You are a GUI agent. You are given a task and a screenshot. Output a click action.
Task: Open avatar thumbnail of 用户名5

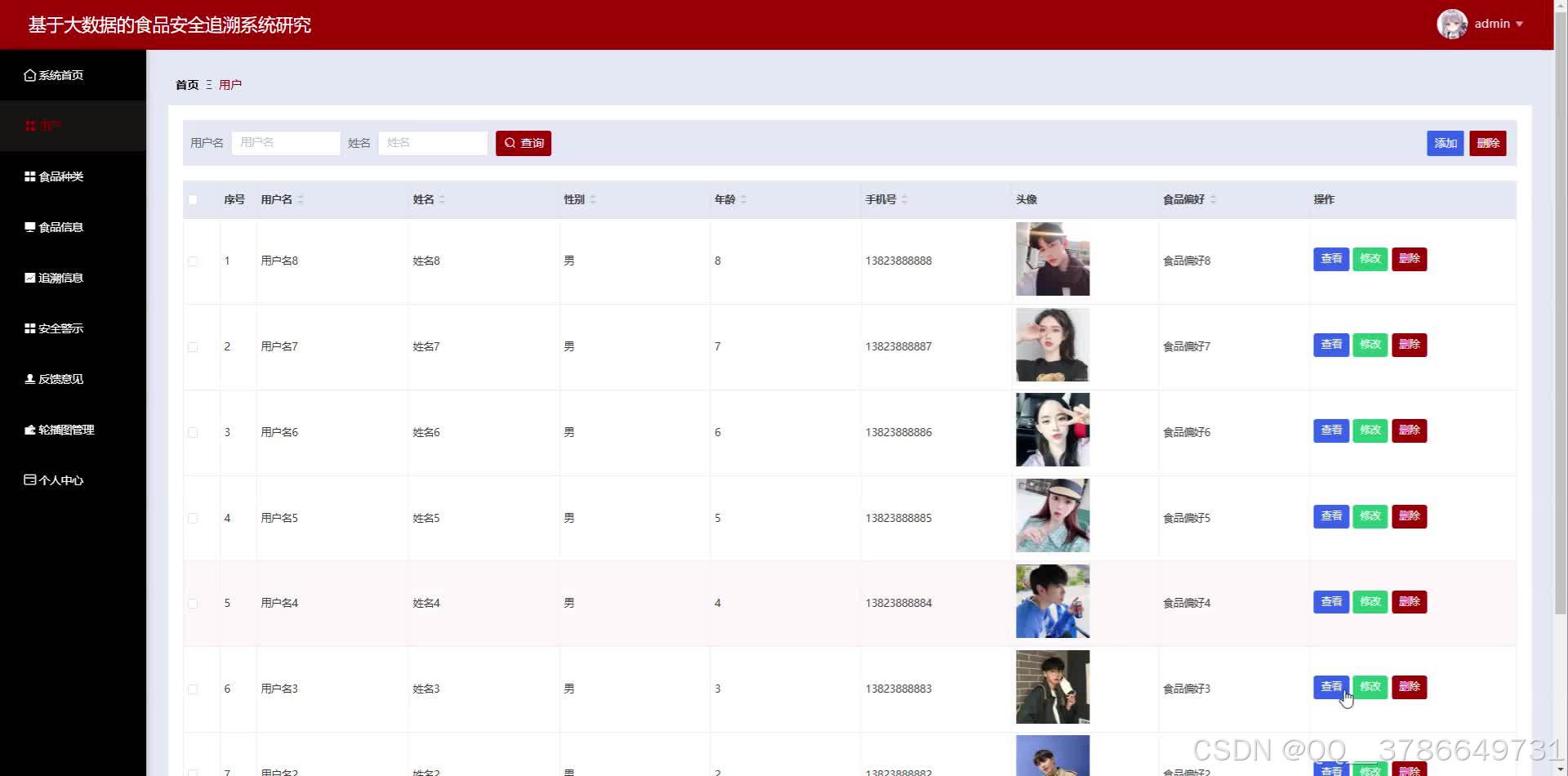[1053, 515]
